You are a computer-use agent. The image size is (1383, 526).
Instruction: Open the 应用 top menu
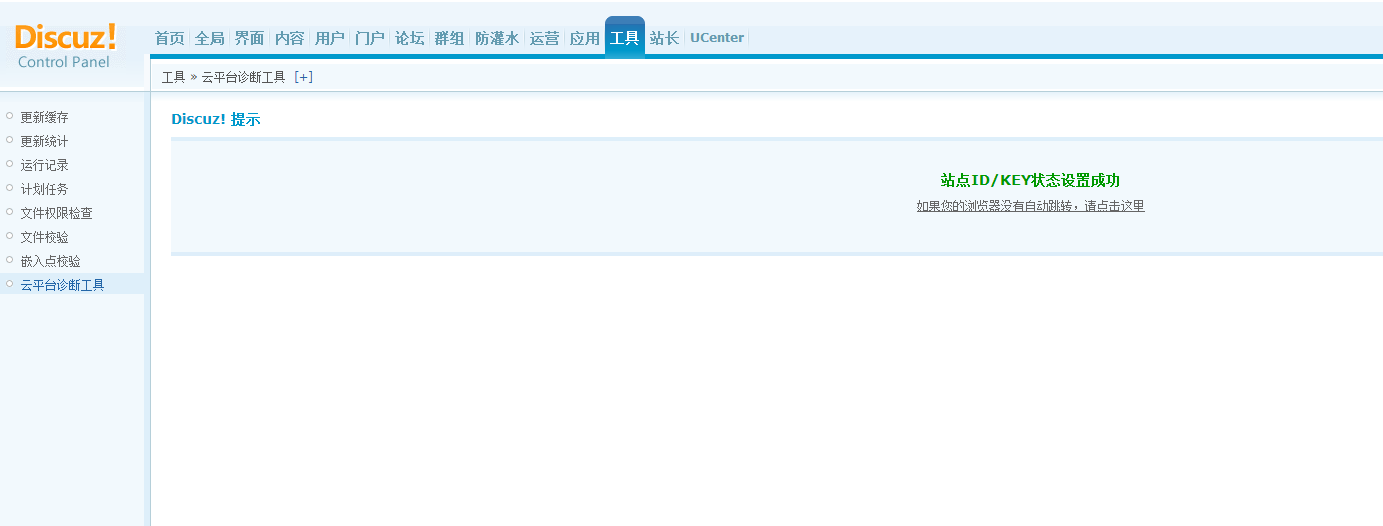pos(584,38)
